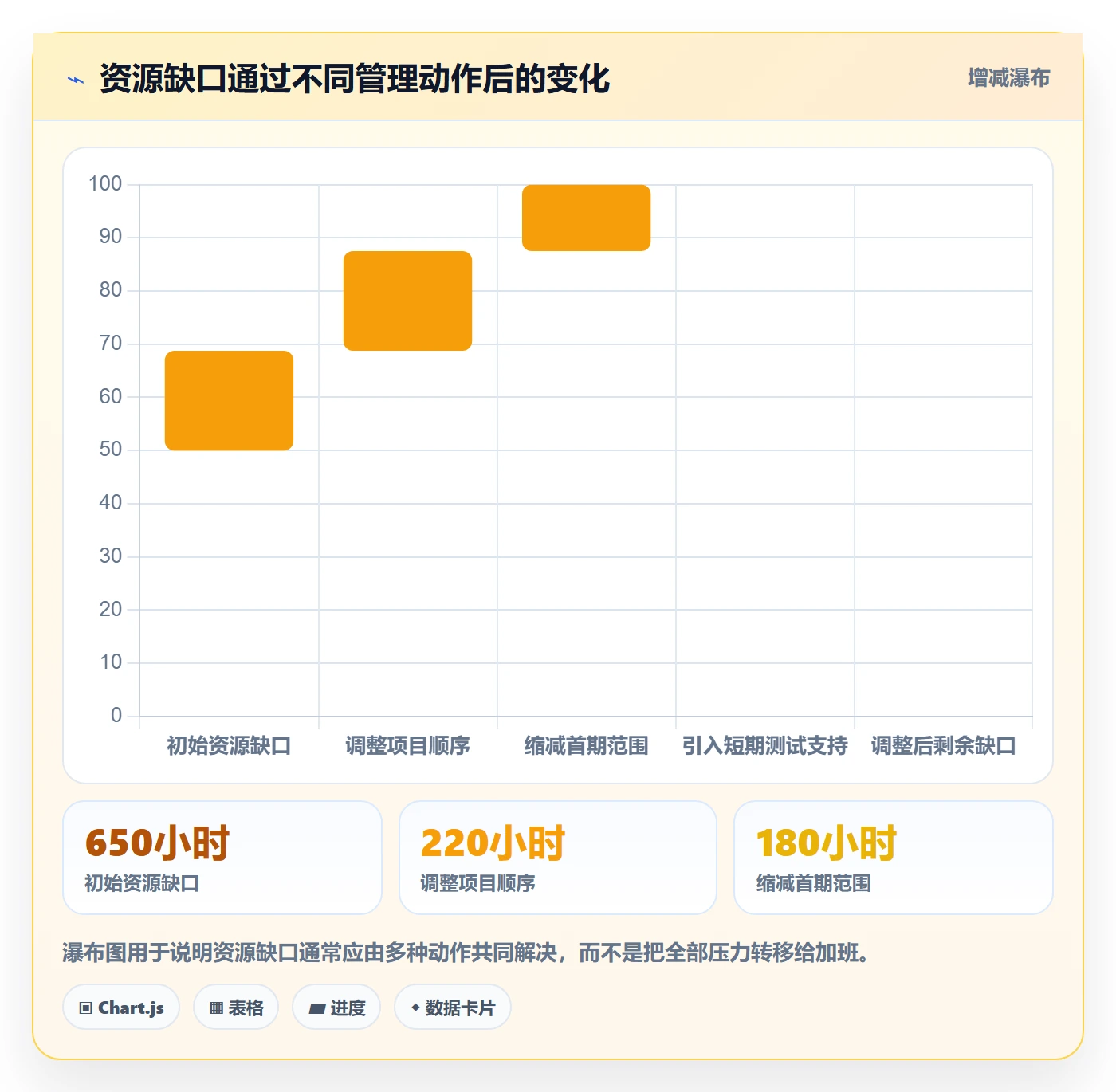Select the 进度 tag chip
This screenshot has height=1092, width=1116.
pyautogui.click(x=336, y=1008)
